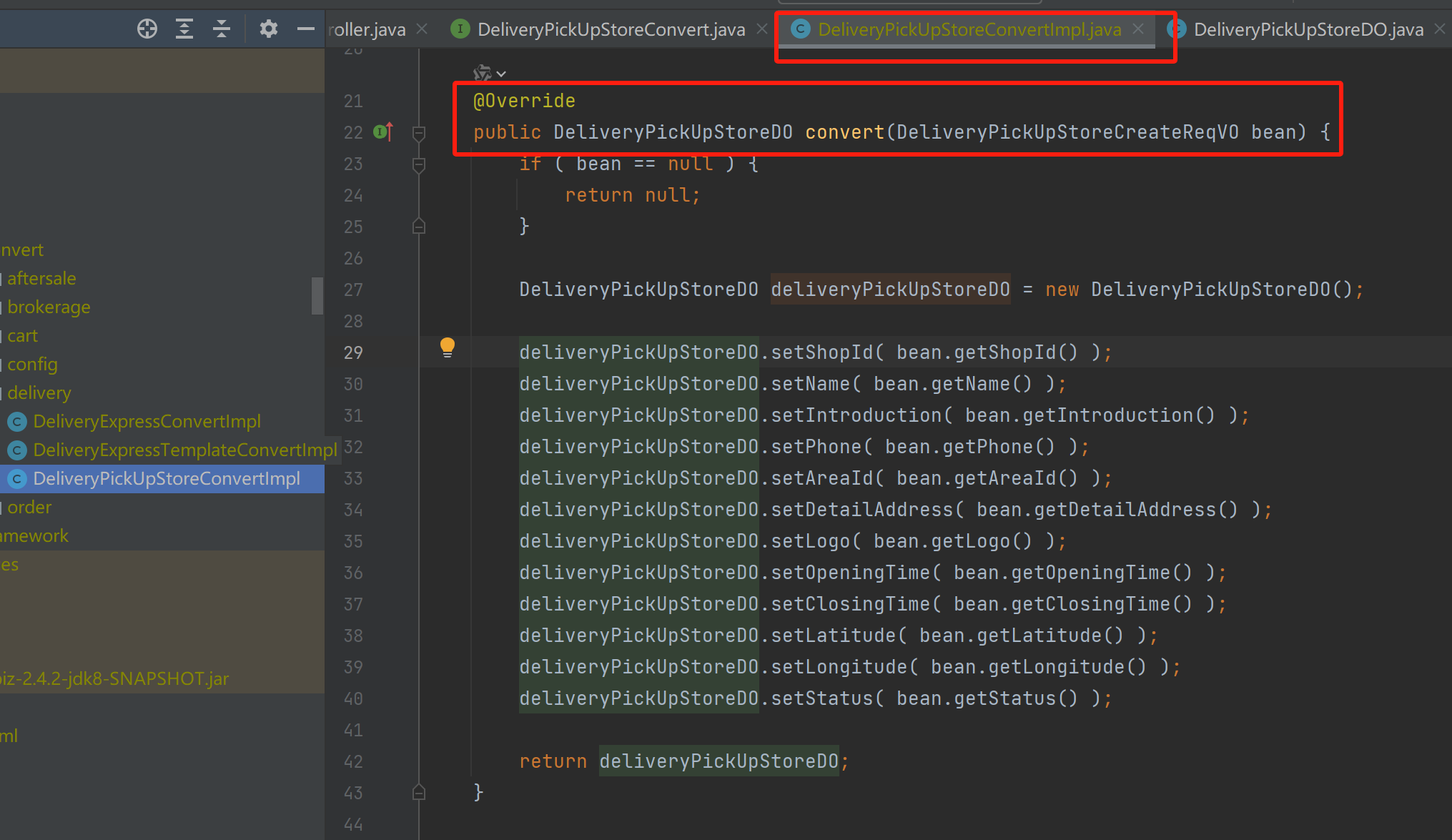
Task: Collapse convert method fold marker on line 22
Action: [x=419, y=132]
